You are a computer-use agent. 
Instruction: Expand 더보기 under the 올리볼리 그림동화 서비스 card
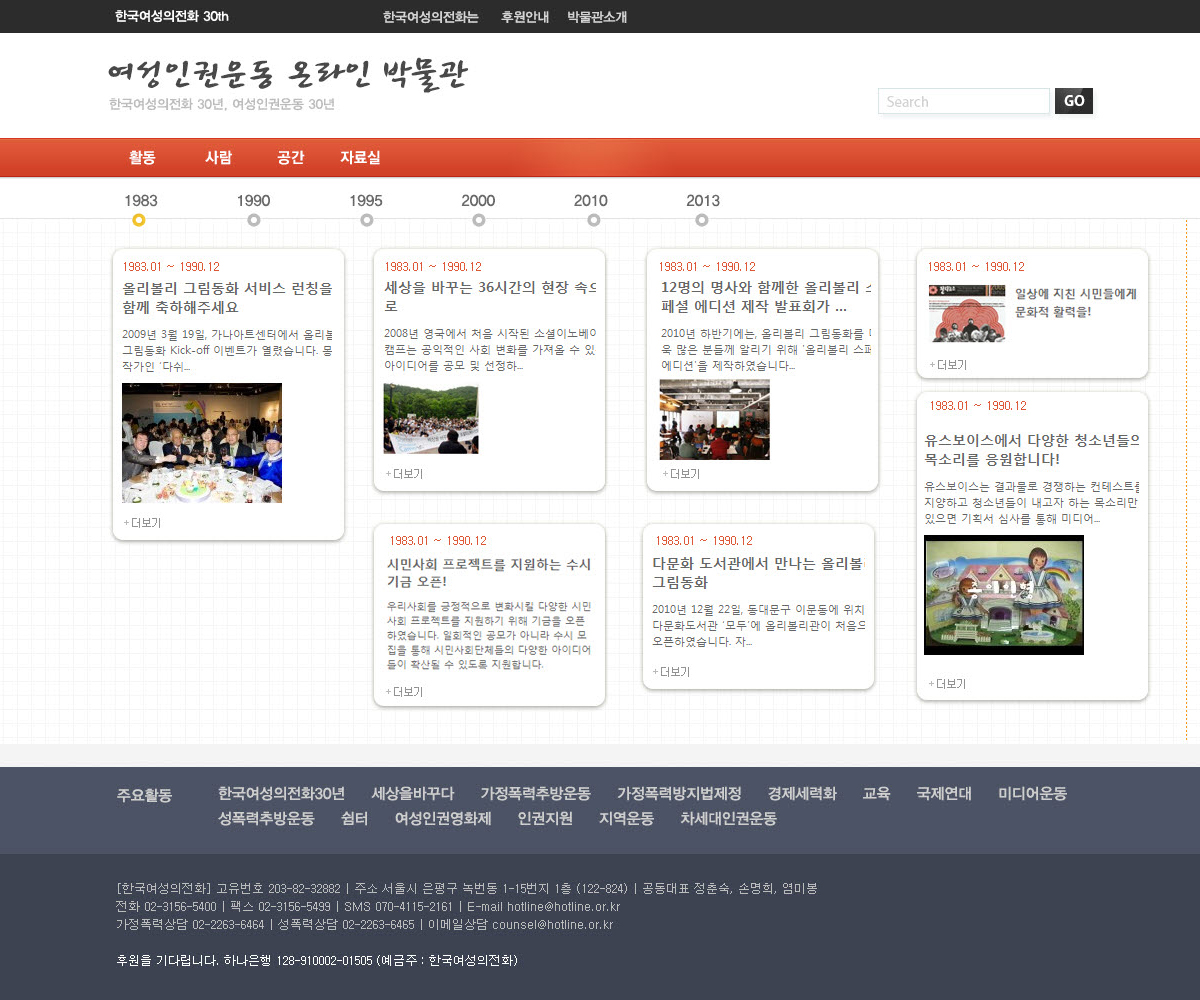[142, 523]
